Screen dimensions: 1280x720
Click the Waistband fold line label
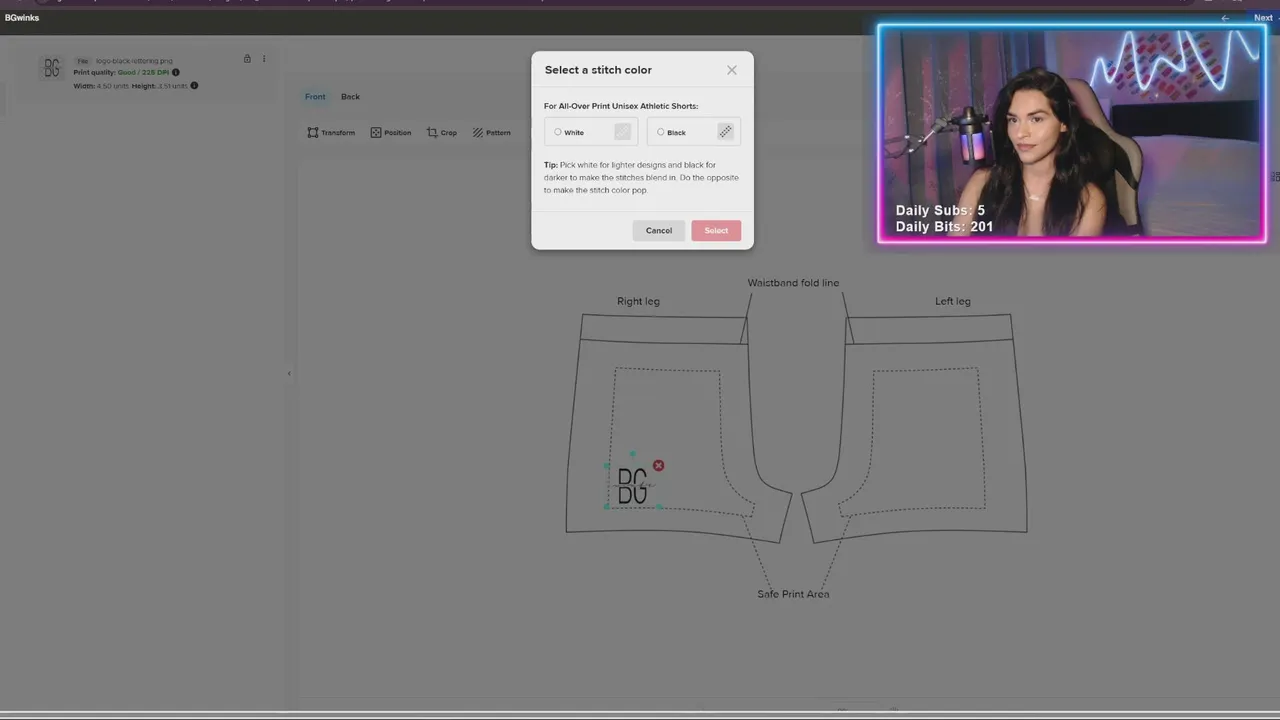[x=793, y=283]
